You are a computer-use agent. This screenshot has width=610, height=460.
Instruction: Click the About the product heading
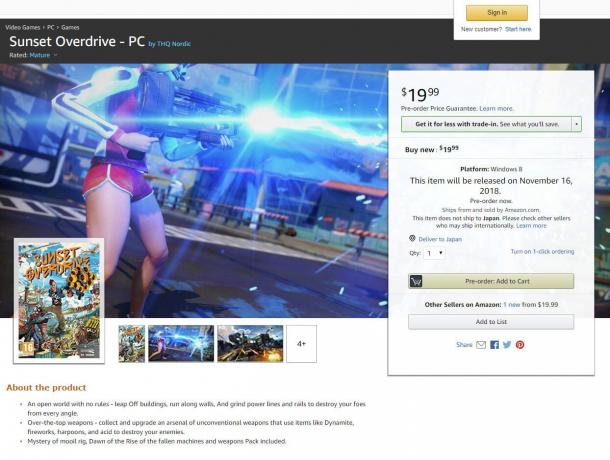(x=46, y=388)
